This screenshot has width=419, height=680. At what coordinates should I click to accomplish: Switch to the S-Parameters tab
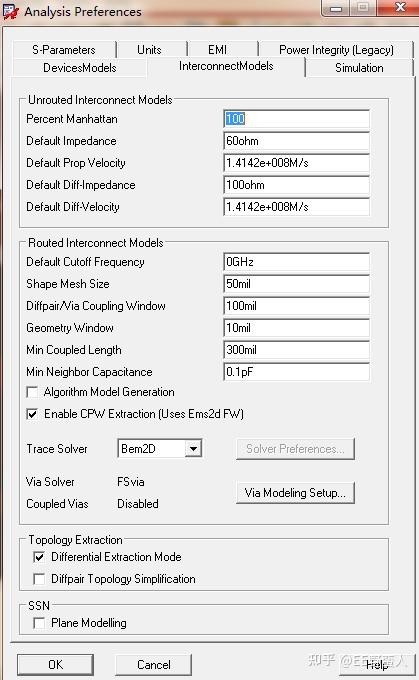64,50
